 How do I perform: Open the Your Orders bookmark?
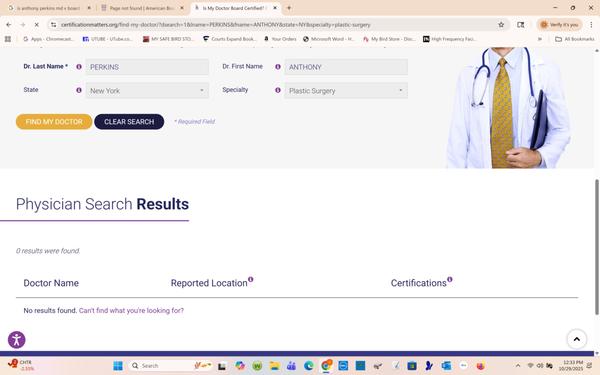pos(280,39)
